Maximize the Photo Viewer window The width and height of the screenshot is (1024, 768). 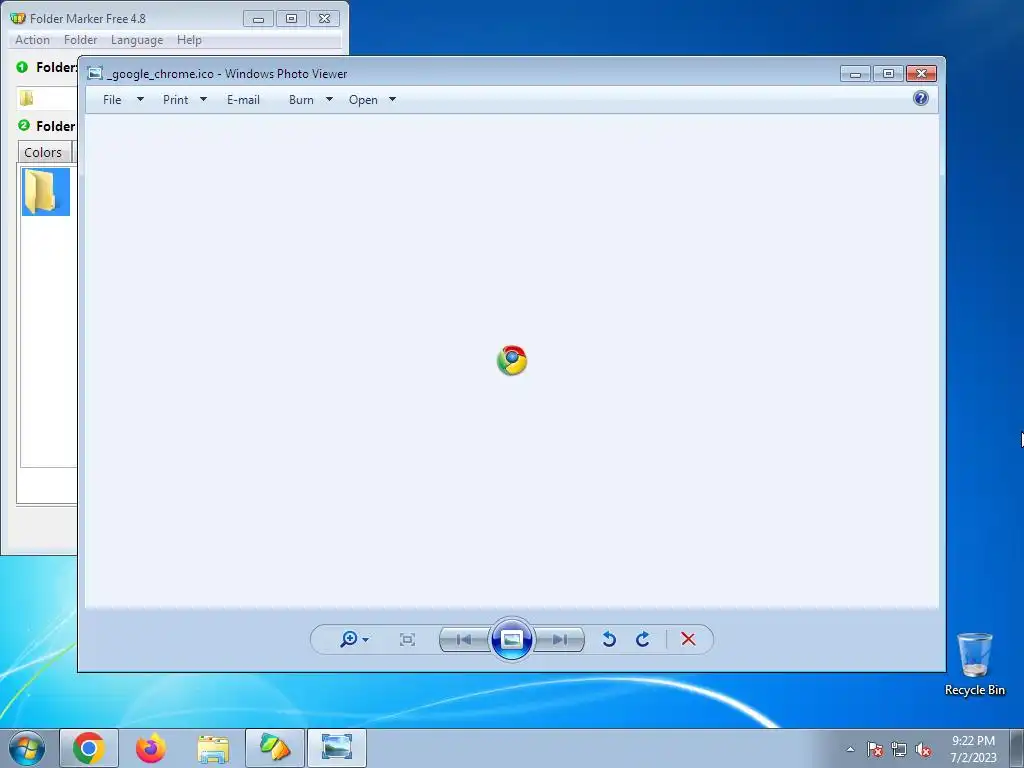[888, 74]
